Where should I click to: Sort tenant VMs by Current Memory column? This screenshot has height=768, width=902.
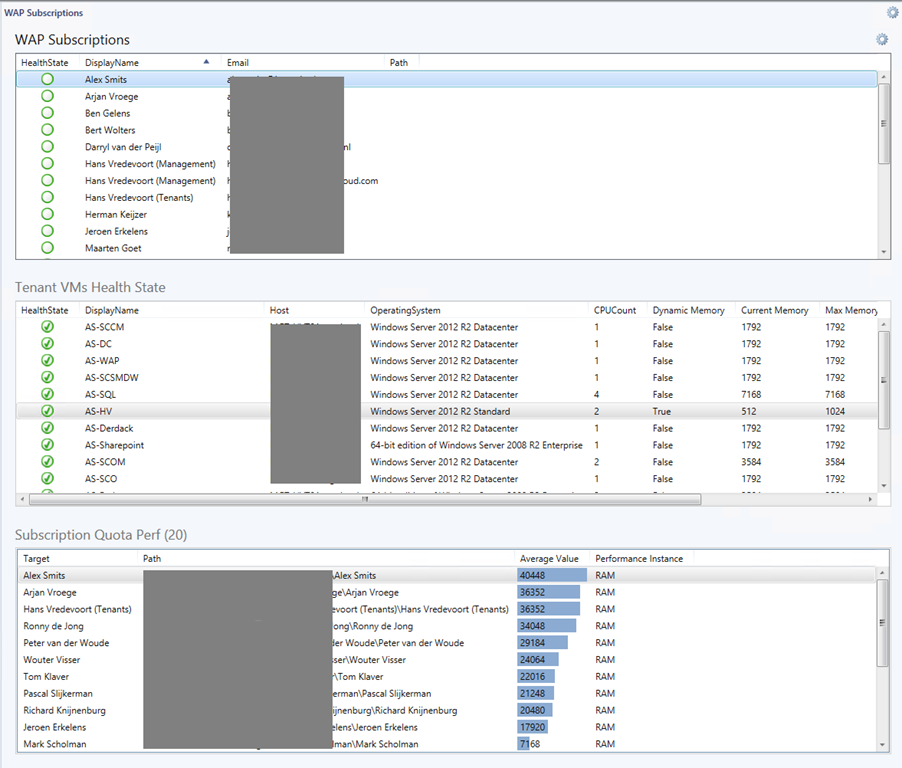(x=774, y=310)
